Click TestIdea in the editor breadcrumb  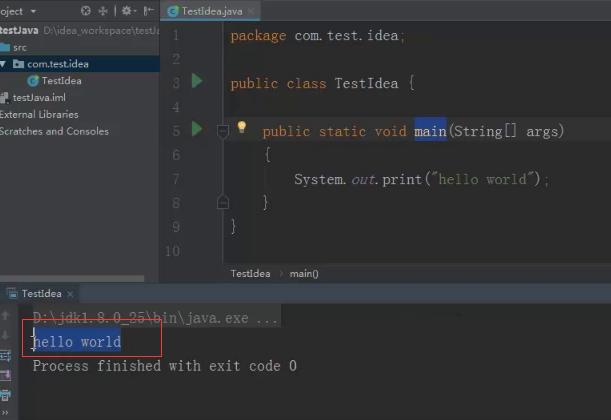pos(250,274)
